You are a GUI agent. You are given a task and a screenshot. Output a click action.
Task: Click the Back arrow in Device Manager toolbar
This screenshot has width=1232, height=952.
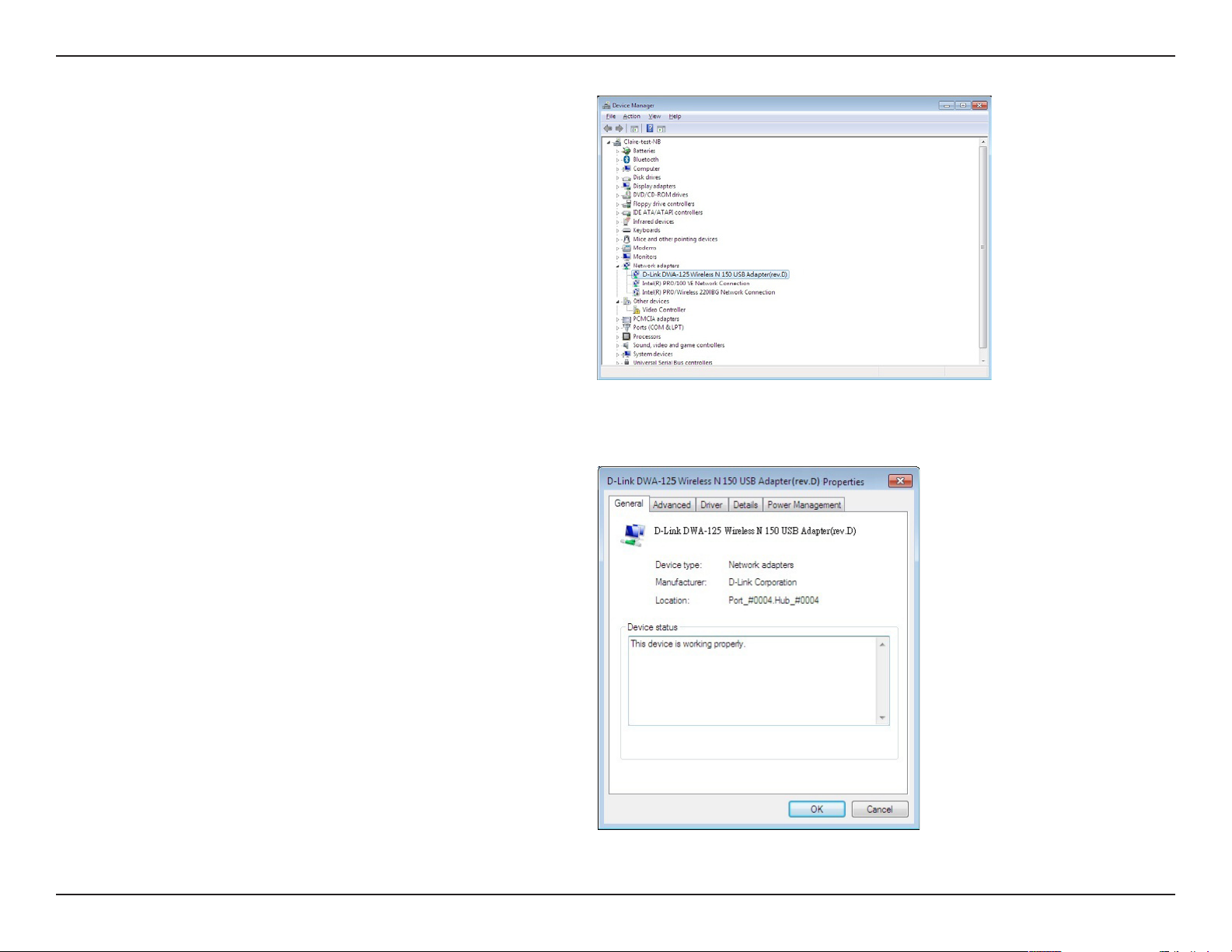pyautogui.click(x=608, y=128)
